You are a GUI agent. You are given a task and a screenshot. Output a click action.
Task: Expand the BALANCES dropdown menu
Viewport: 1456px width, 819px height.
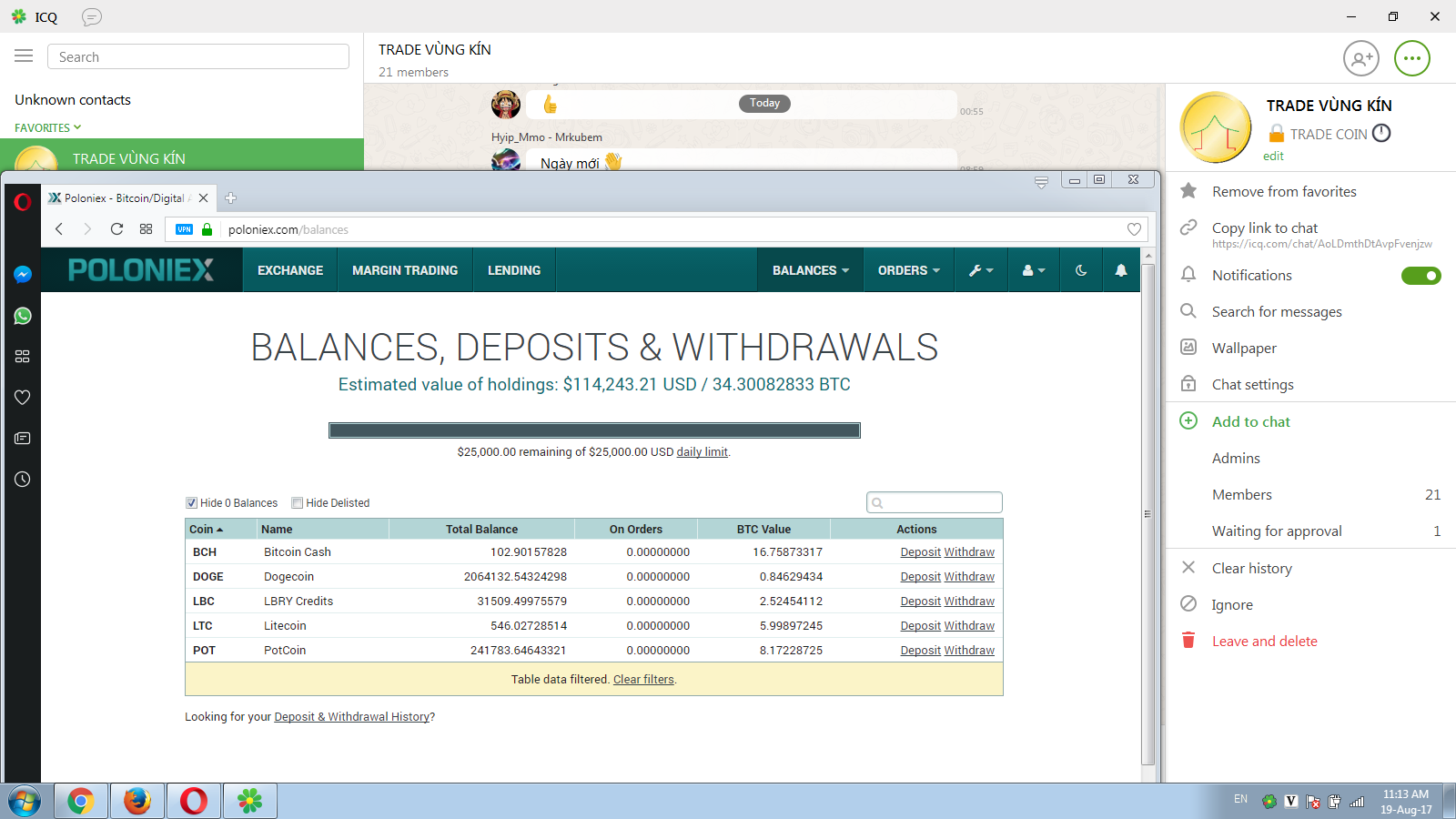pyautogui.click(x=810, y=270)
